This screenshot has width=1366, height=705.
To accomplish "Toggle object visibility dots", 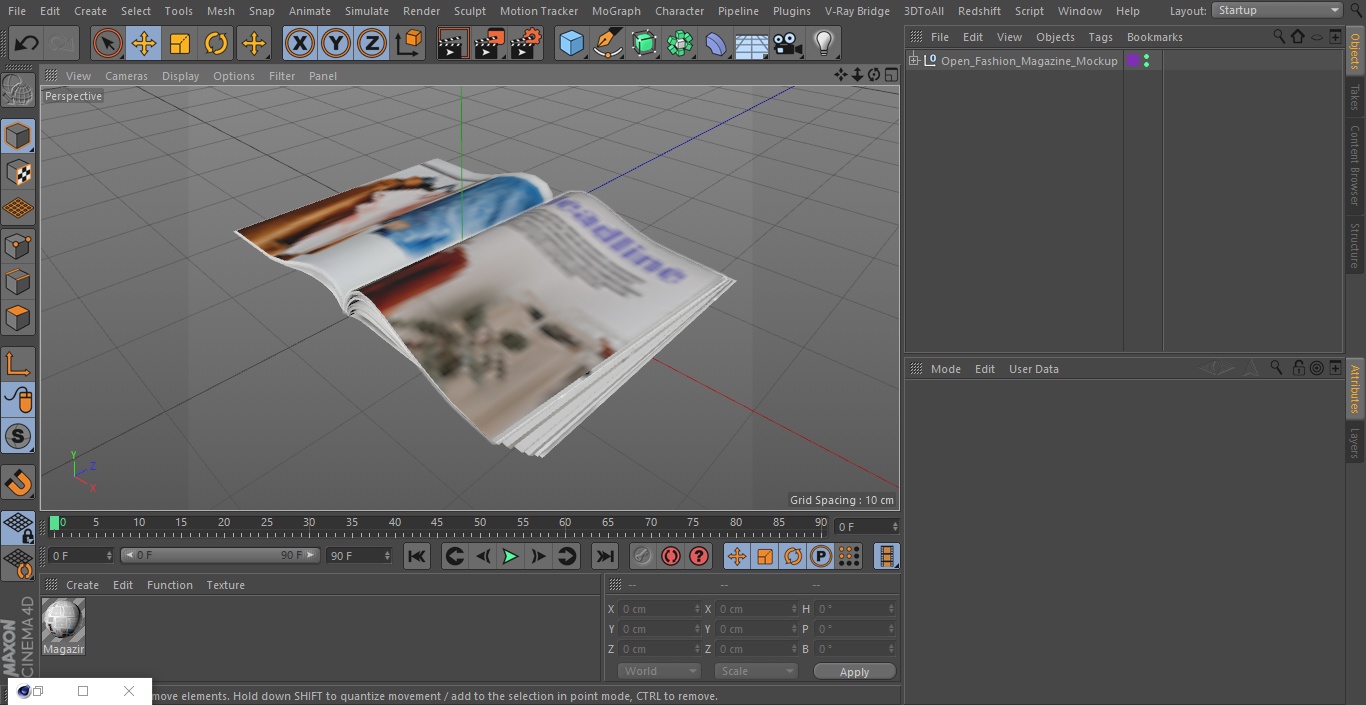I will 1146,61.
